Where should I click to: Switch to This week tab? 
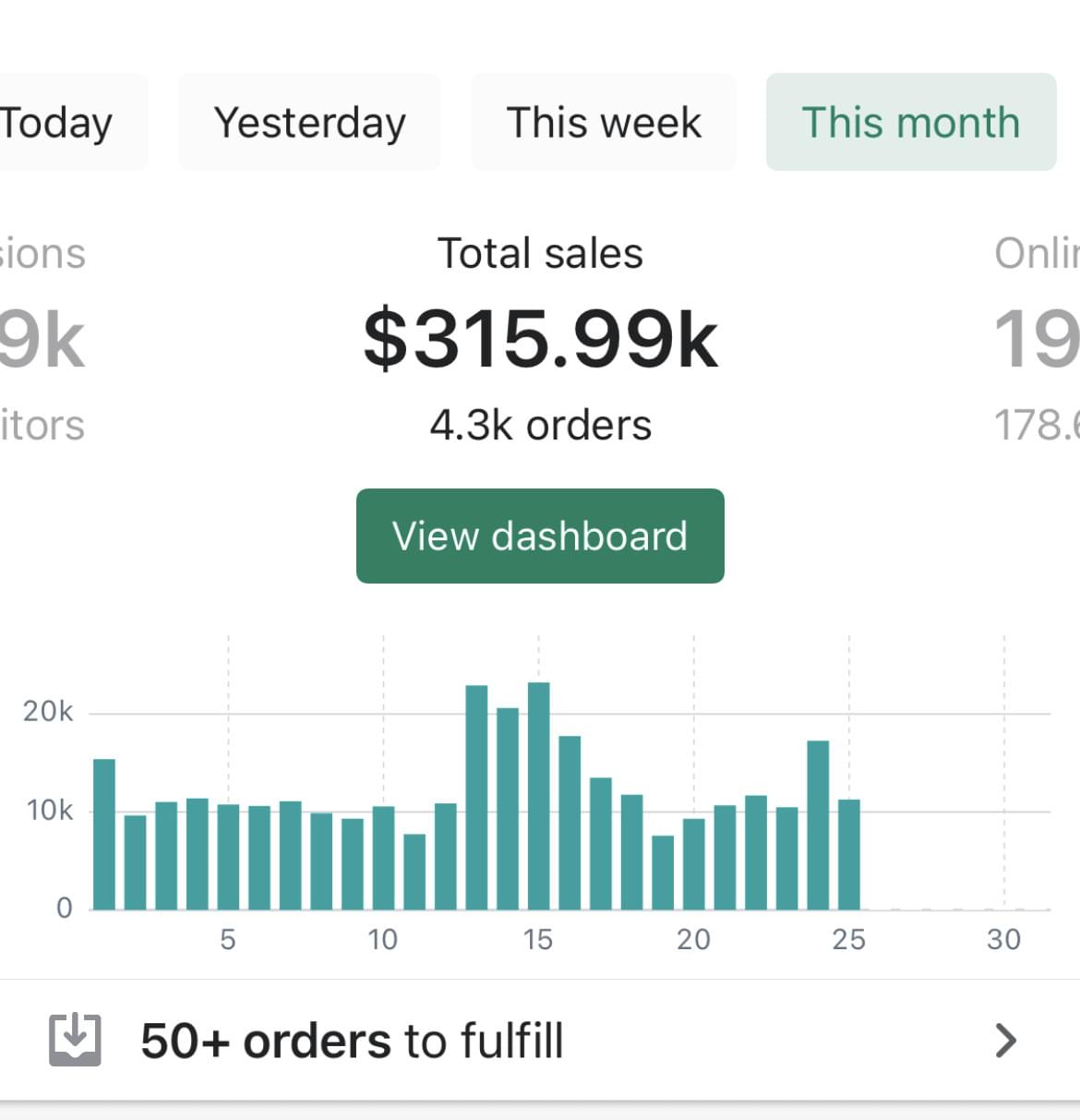tap(604, 123)
